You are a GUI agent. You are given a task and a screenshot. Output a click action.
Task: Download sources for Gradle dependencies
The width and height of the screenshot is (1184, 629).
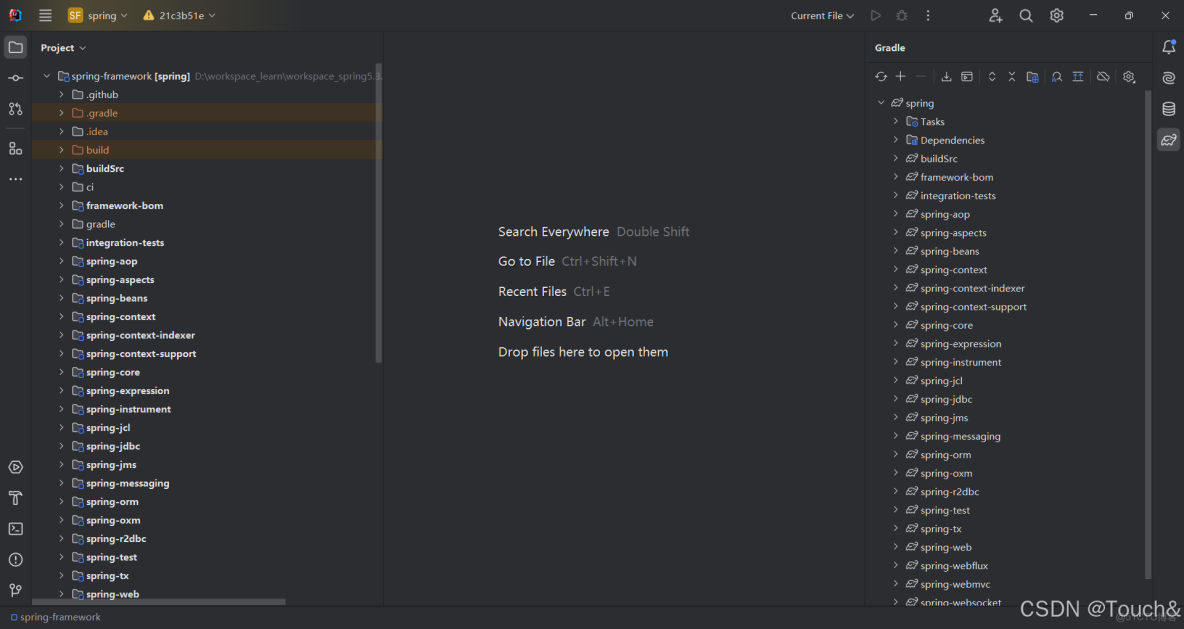coord(946,76)
